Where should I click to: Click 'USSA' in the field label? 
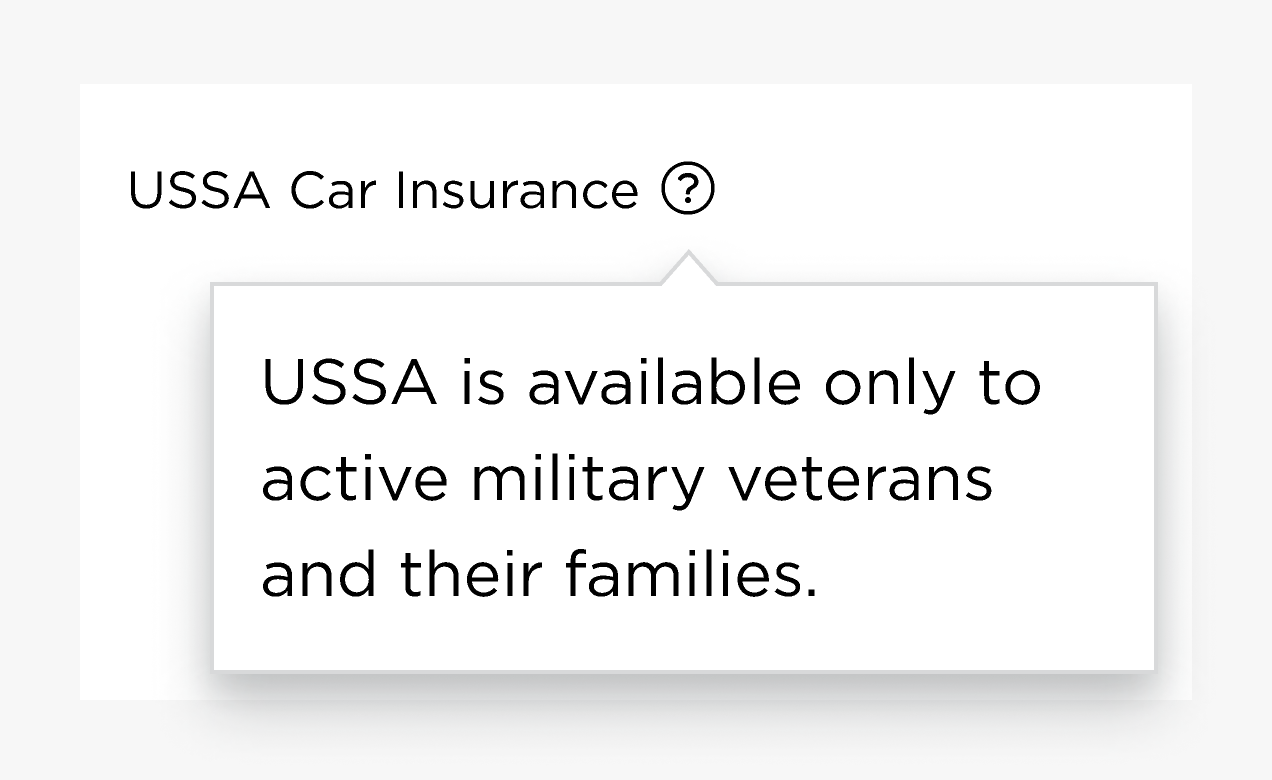click(199, 191)
